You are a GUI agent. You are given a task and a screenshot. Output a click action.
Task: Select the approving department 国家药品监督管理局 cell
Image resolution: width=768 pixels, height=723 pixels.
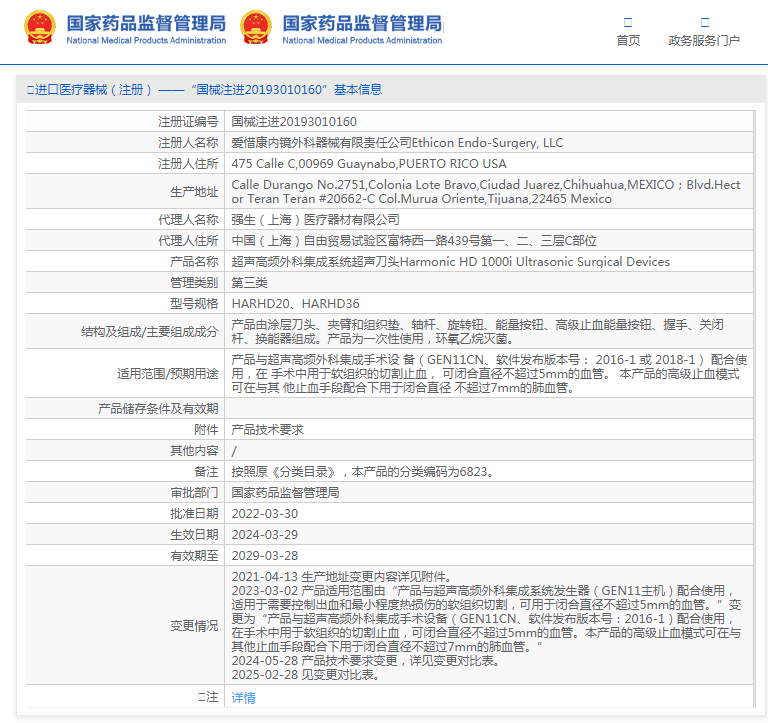tap(285, 493)
